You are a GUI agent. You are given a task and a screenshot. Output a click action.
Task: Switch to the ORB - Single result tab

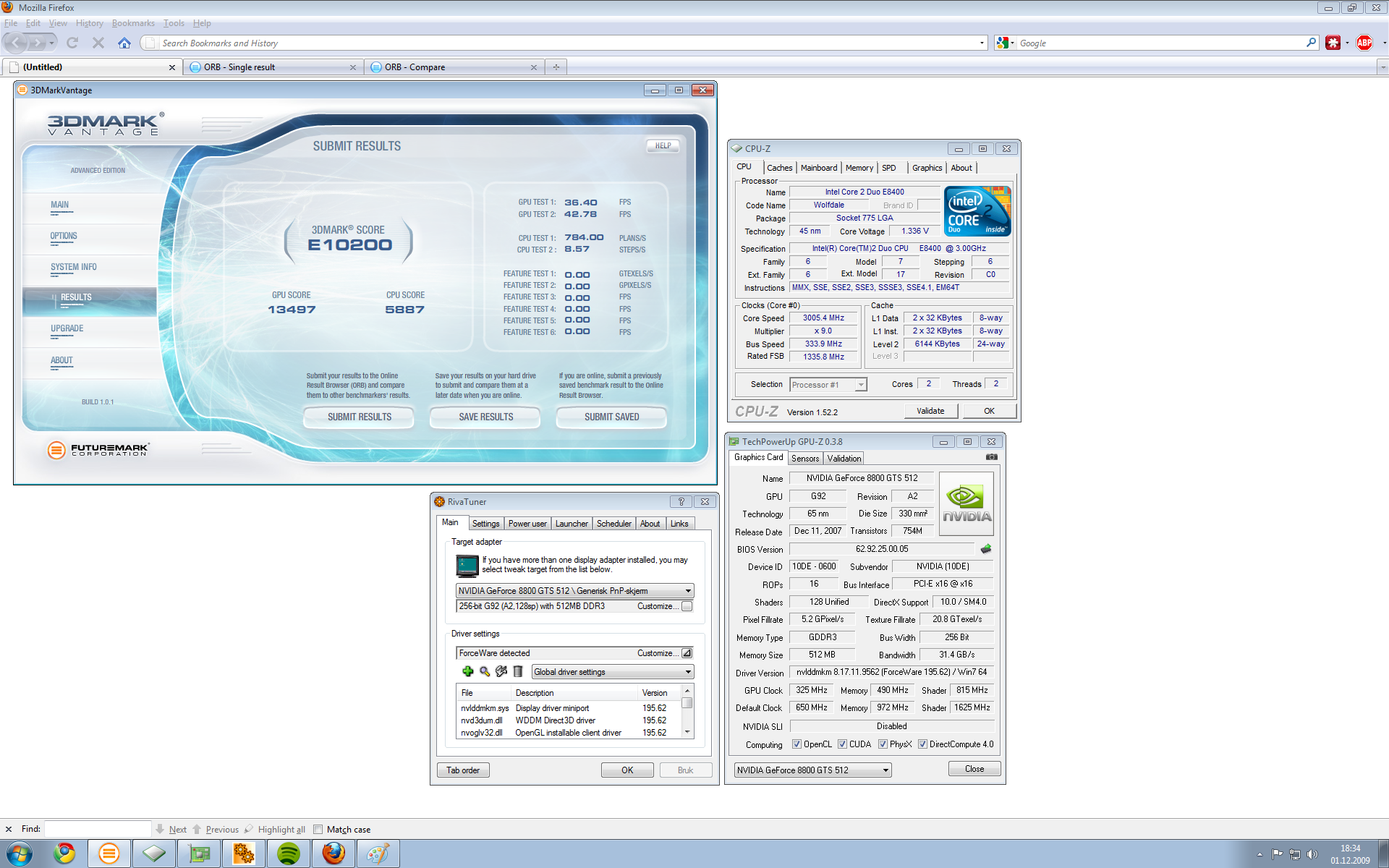click(273, 67)
